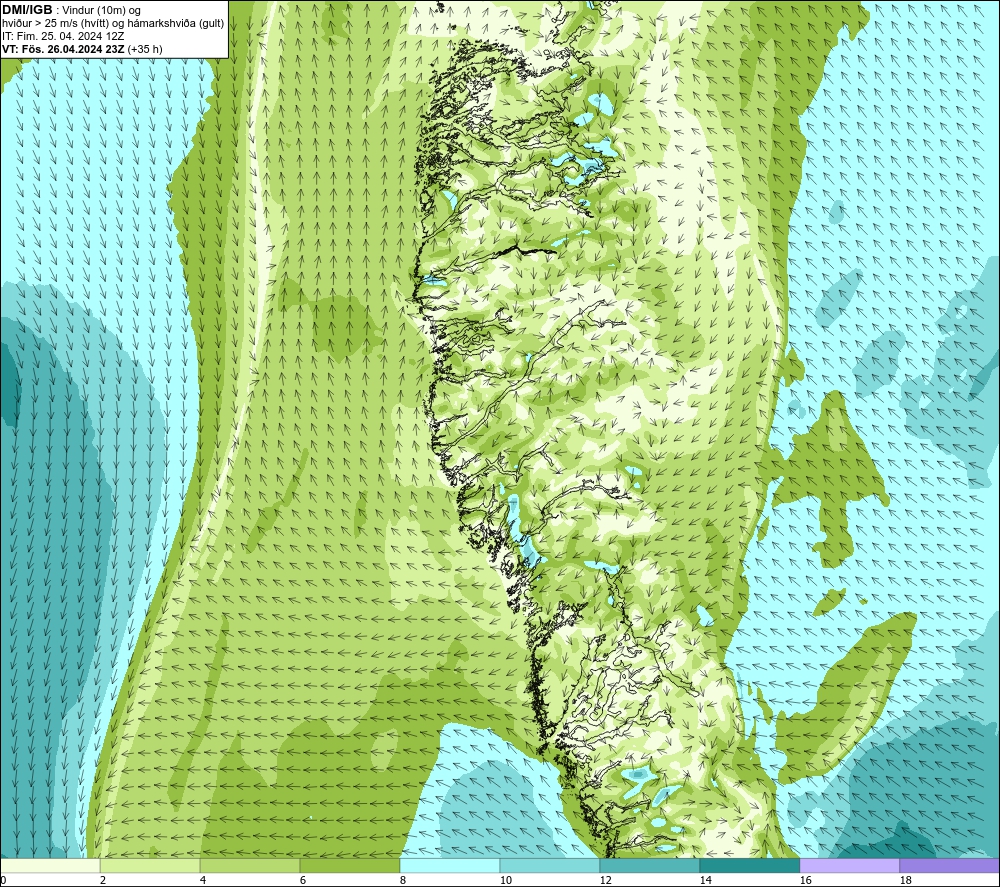Click the pale cyan 8–10 m/s legend swatch
Viewport: 1000px width, 887px height.
pyautogui.click(x=450, y=865)
